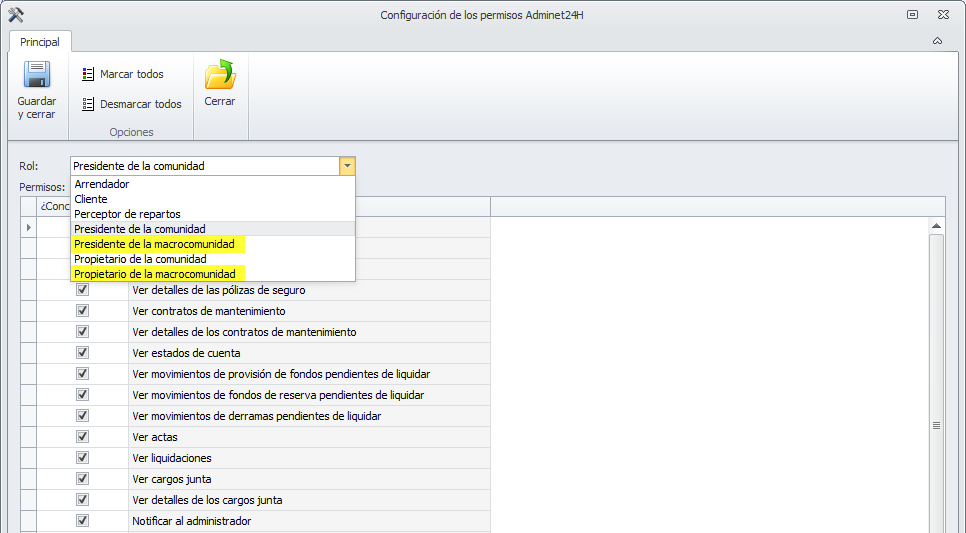The width and height of the screenshot is (966, 533).
Task: Pick Presidente de la macrocomunidad role
Action: [213, 244]
